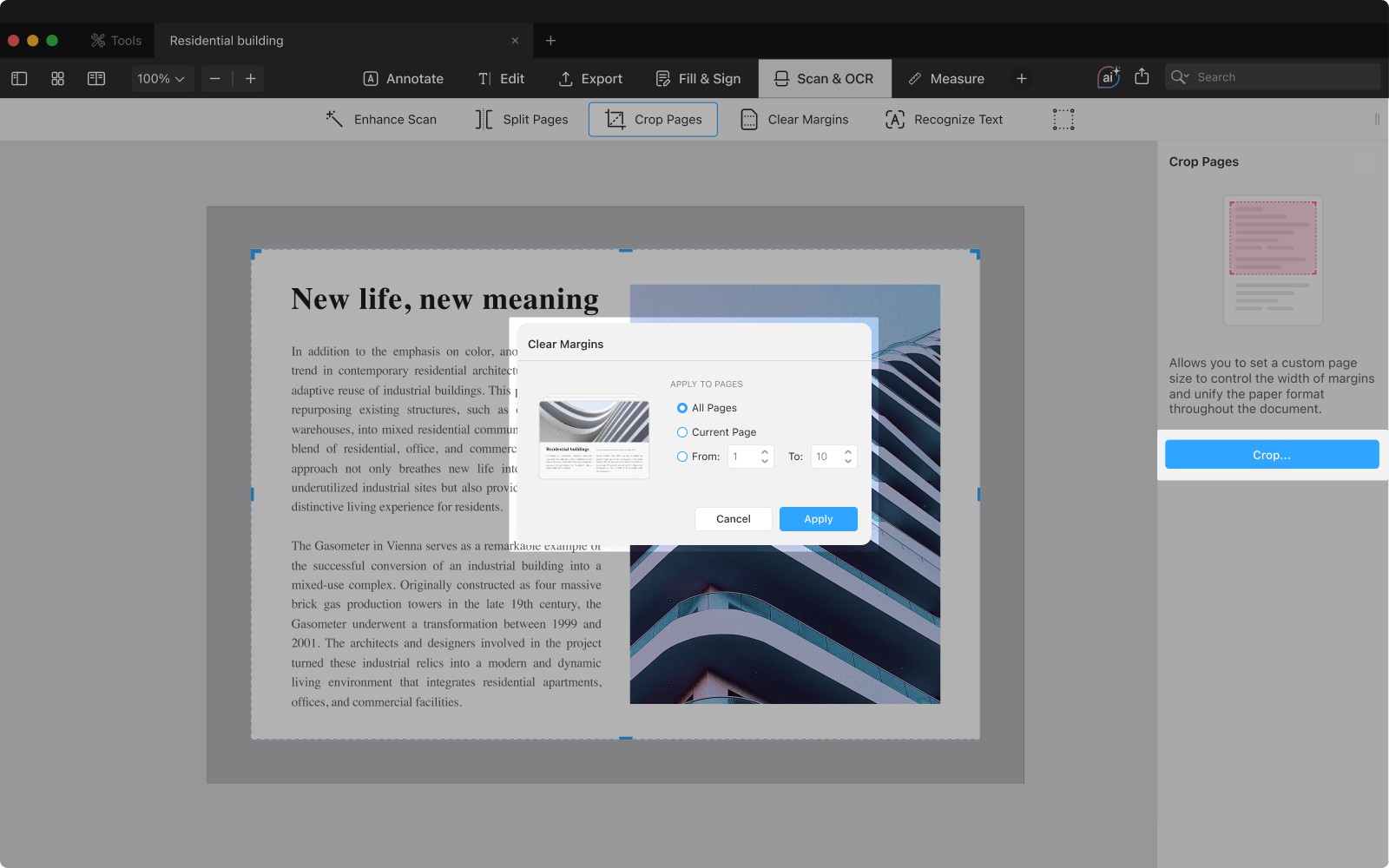Click the AI assistant icon
Image resolution: width=1389 pixels, height=868 pixels.
pos(1108,77)
